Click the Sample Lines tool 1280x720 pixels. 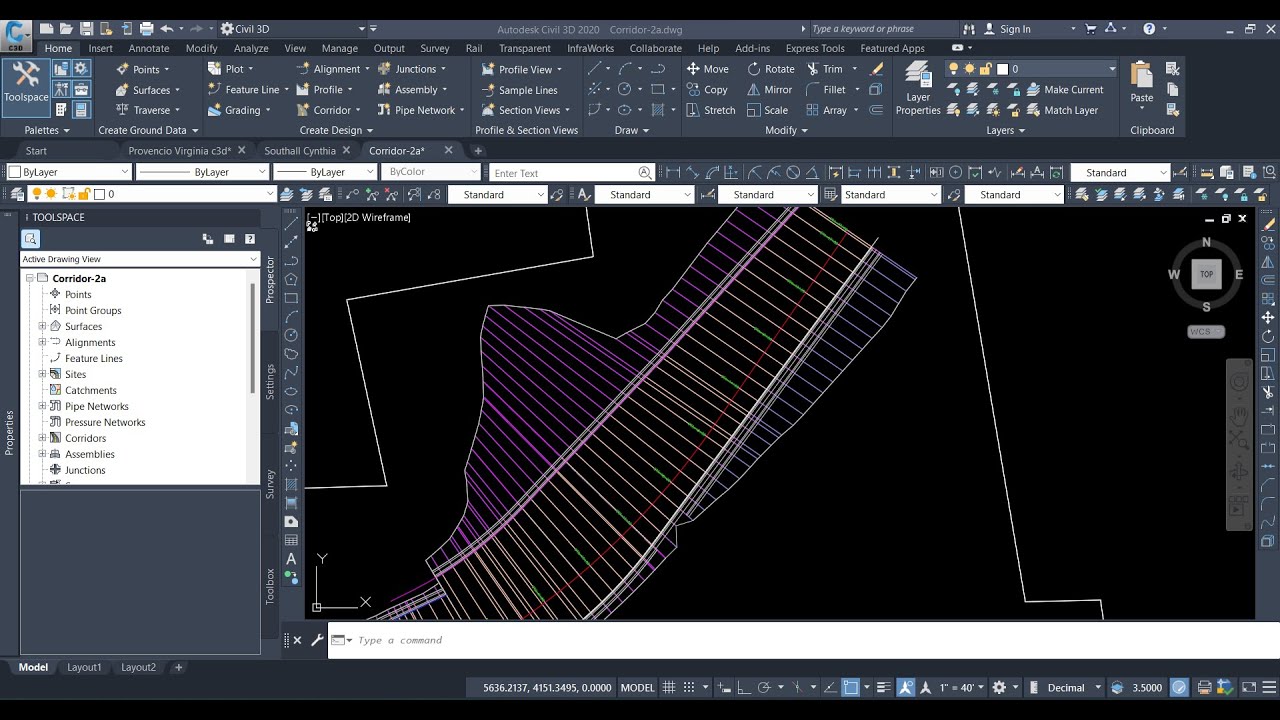coord(519,90)
